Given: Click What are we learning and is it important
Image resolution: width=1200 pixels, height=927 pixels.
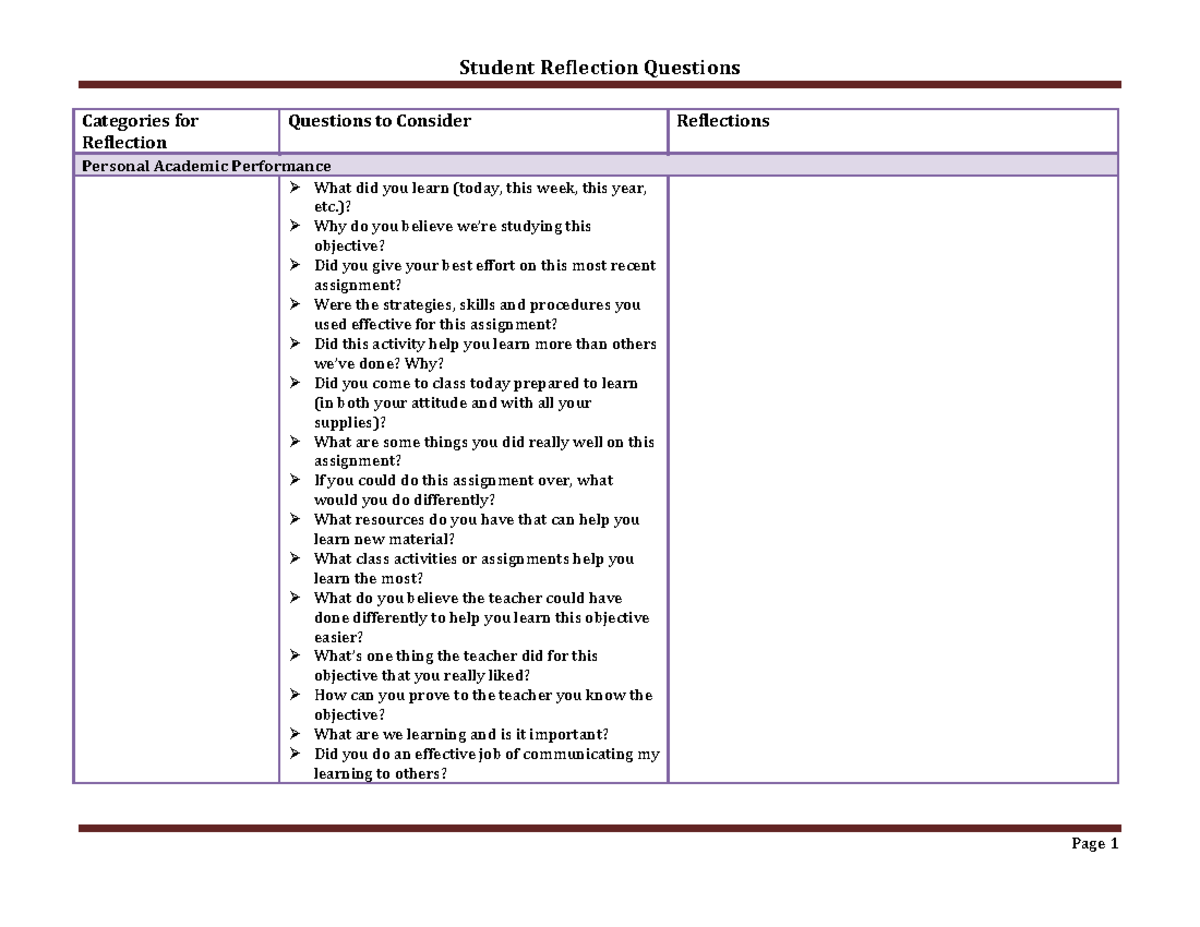Looking at the screenshot, I should point(459,733).
